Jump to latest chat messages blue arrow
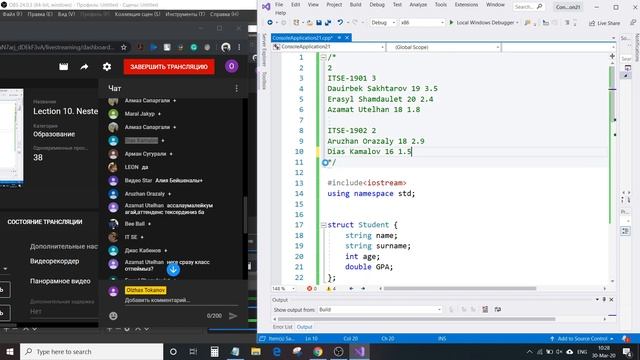 click(173, 269)
